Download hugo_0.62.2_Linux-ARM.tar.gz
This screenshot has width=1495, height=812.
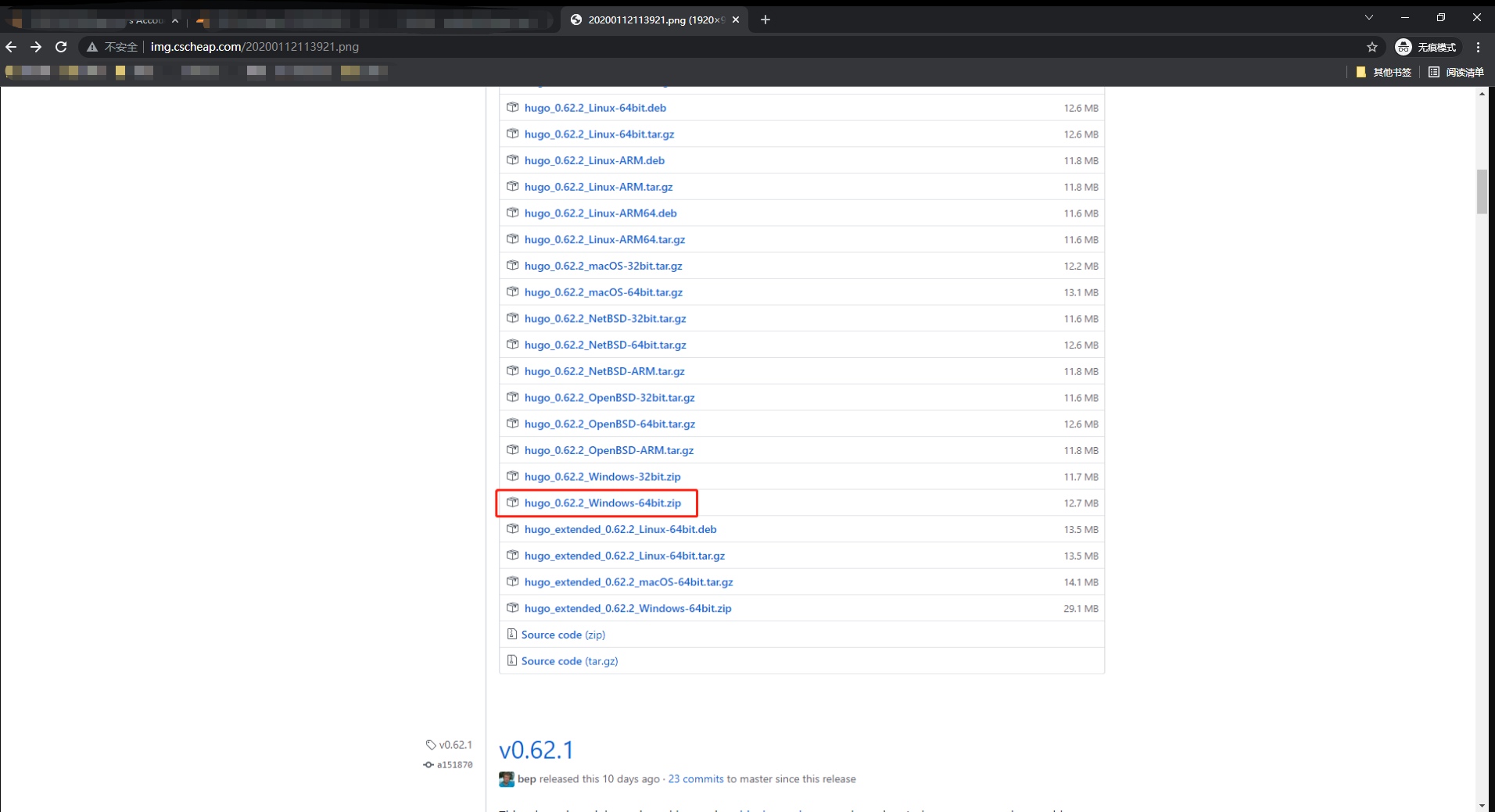598,187
